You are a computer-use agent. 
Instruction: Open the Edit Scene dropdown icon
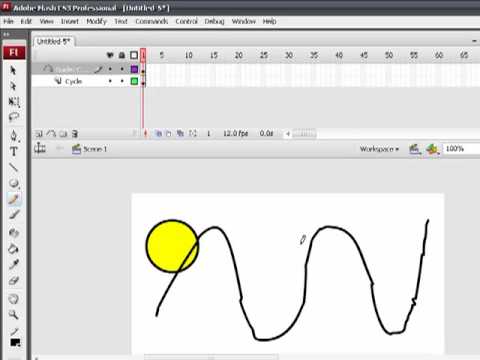point(414,149)
